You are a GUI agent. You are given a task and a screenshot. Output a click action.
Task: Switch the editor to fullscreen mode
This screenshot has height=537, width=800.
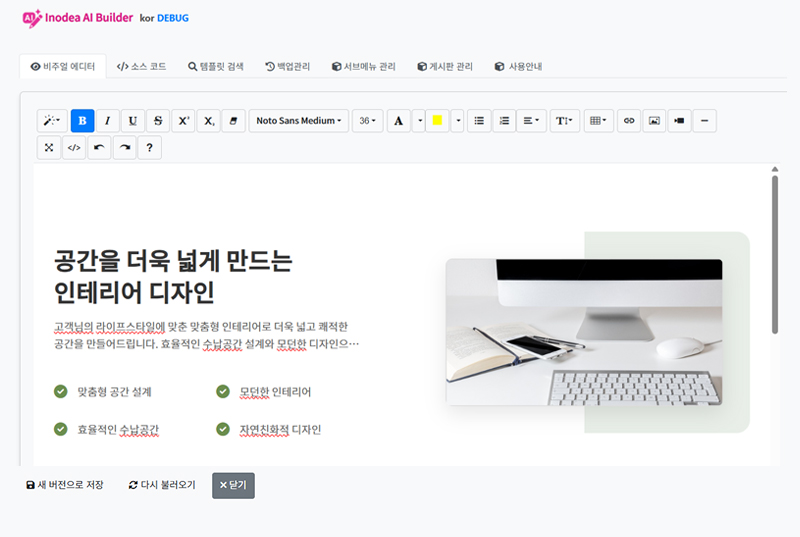point(48,148)
